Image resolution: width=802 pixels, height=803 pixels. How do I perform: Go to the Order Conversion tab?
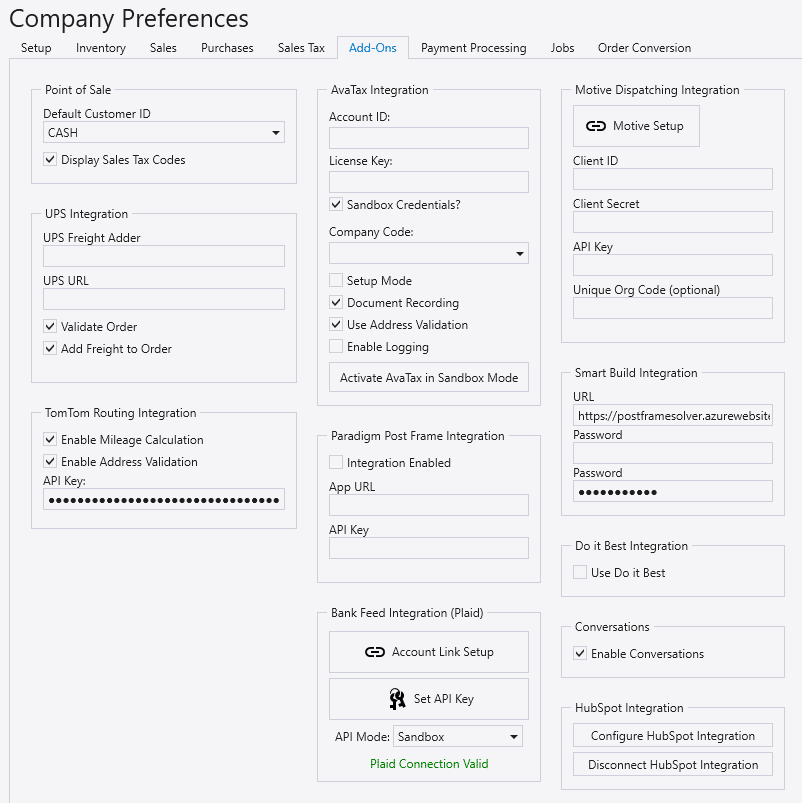click(x=644, y=48)
